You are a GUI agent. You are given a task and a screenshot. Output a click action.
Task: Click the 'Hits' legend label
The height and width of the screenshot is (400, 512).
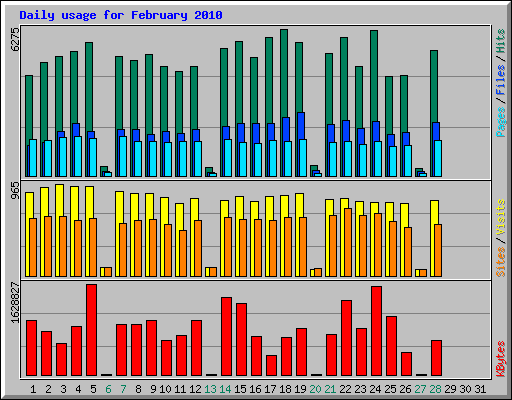501,41
